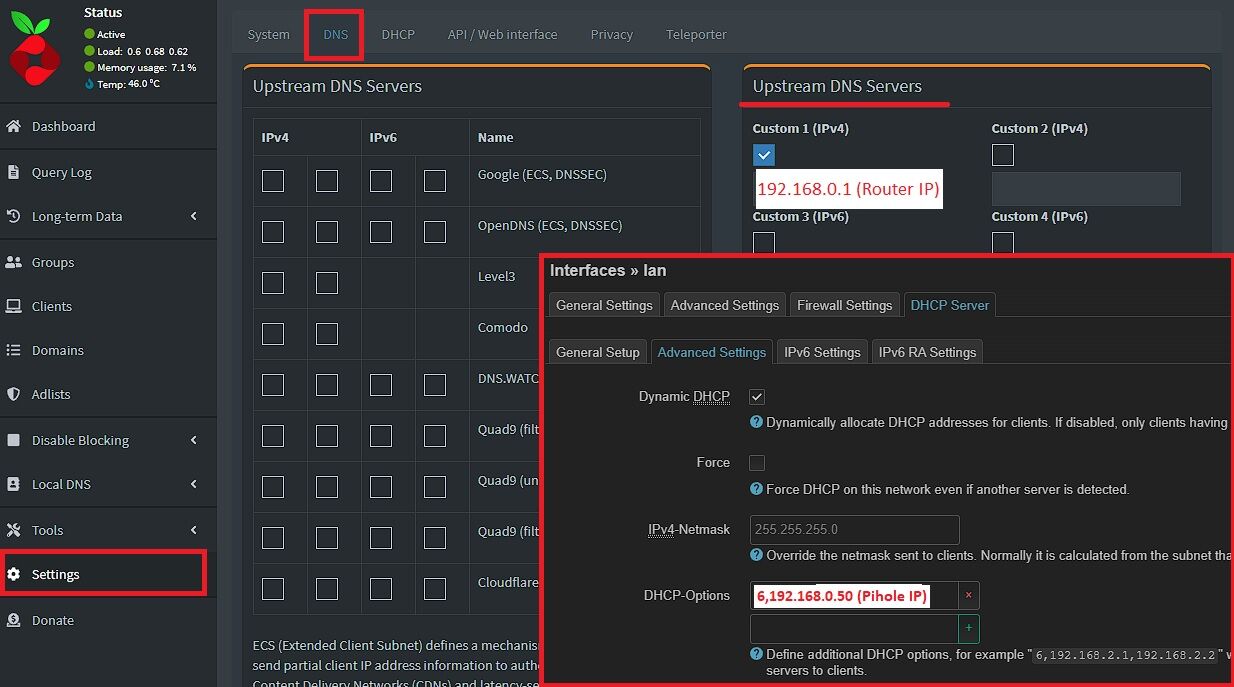Expand Disable Blocking submenu chevron

tap(194, 440)
